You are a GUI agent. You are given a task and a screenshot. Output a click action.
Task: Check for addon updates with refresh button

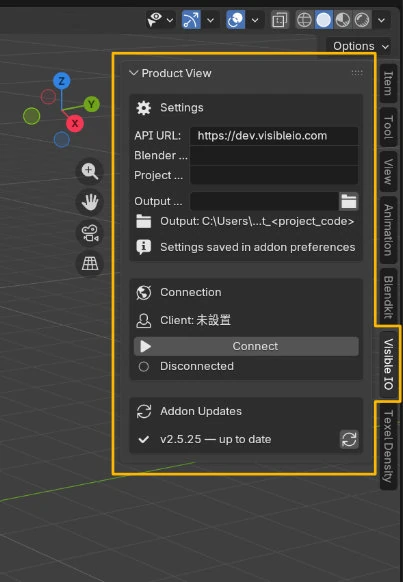click(x=349, y=439)
